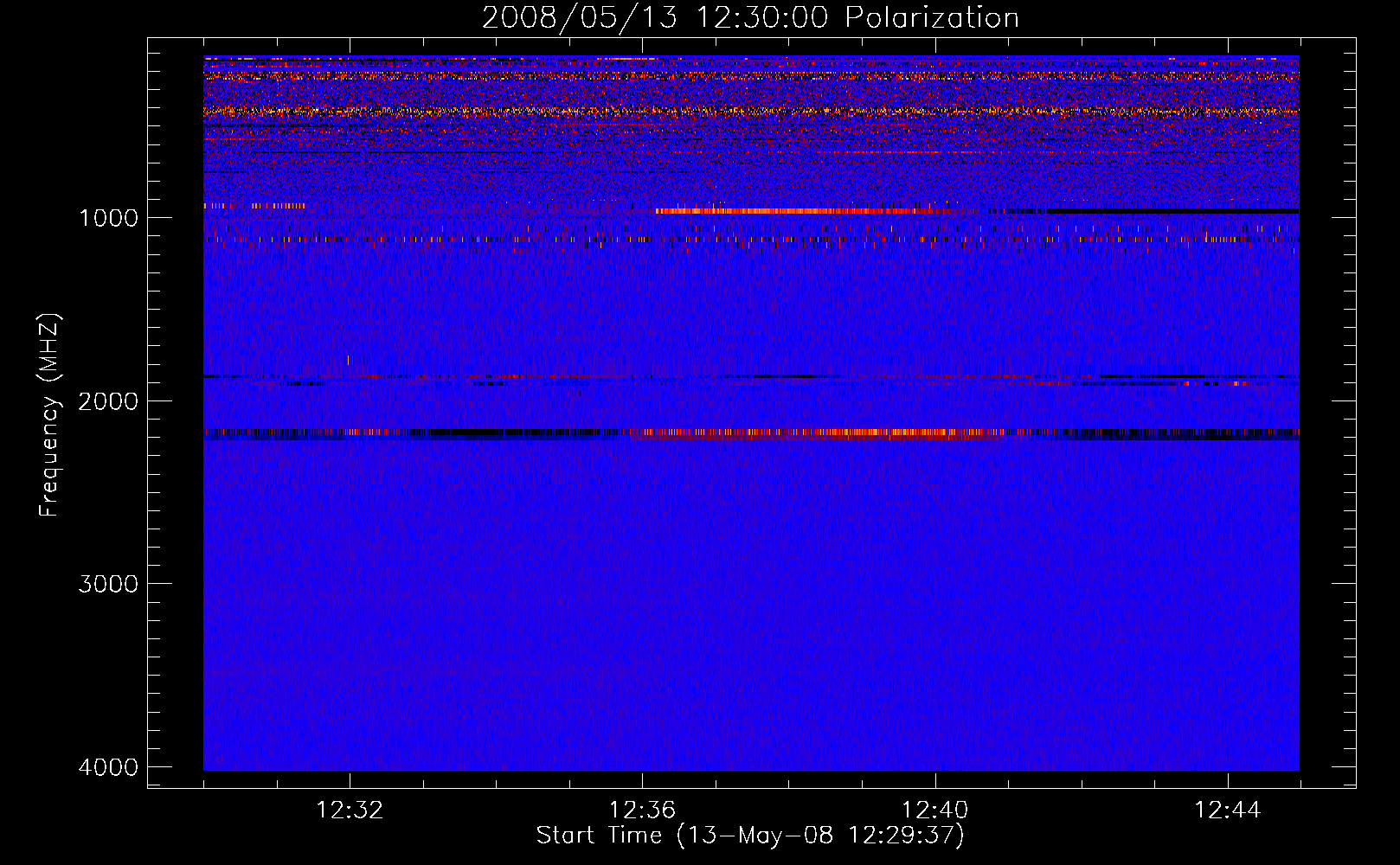The image size is (1400, 865).
Task: Click the 12:40 time tick label
Action: pyautogui.click(x=934, y=811)
